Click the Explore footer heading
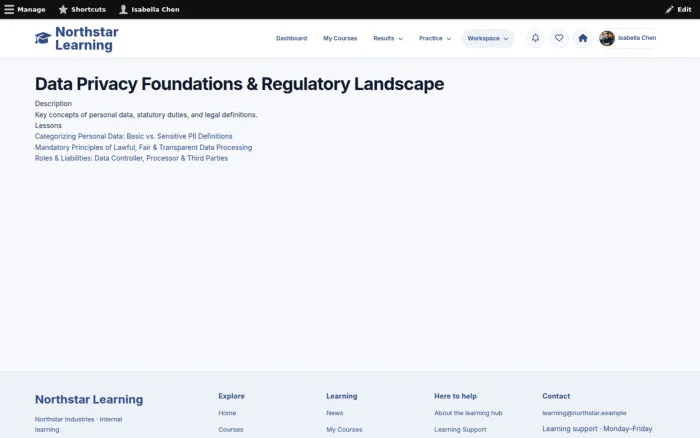Image resolution: width=700 pixels, height=438 pixels. coord(231,396)
